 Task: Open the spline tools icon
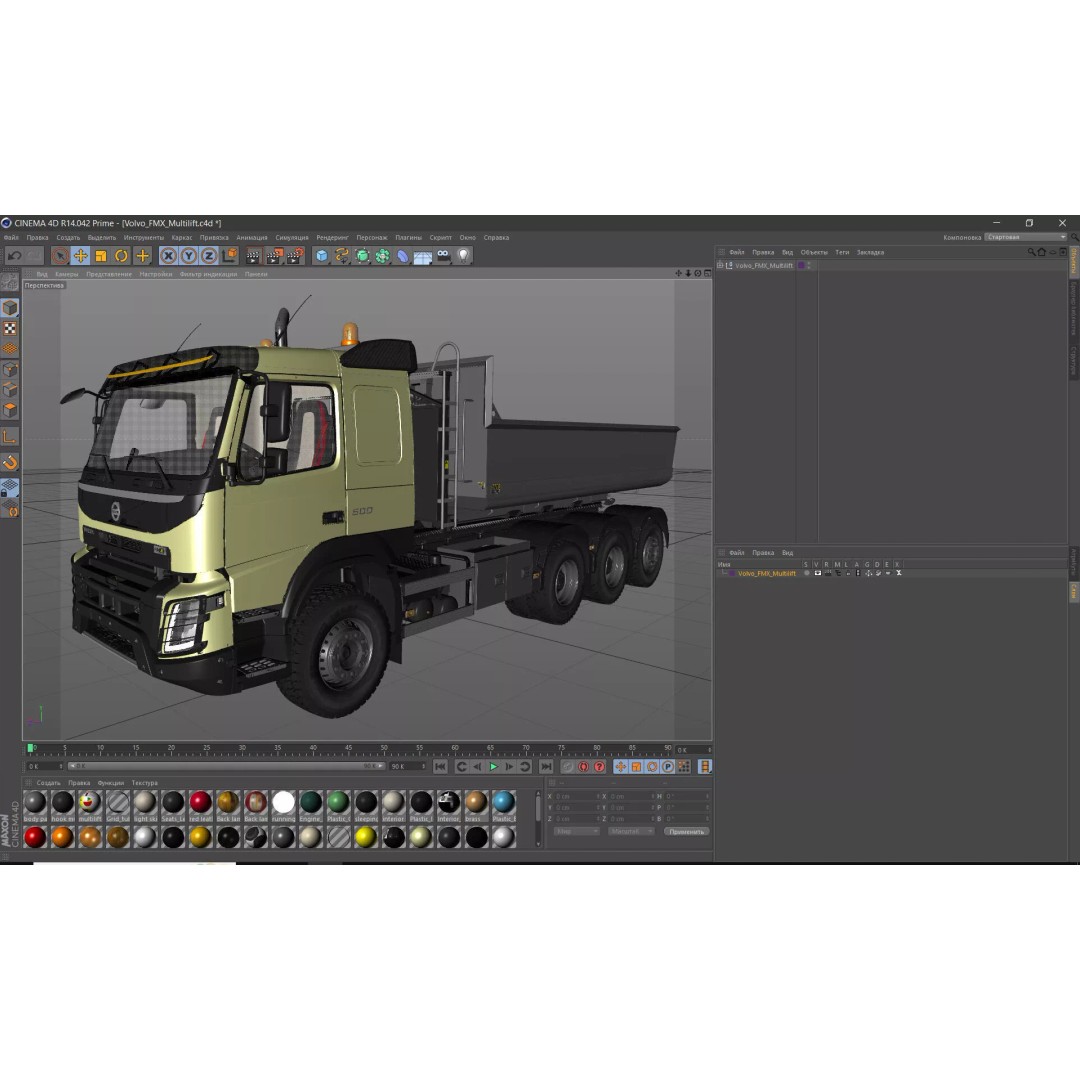[342, 256]
